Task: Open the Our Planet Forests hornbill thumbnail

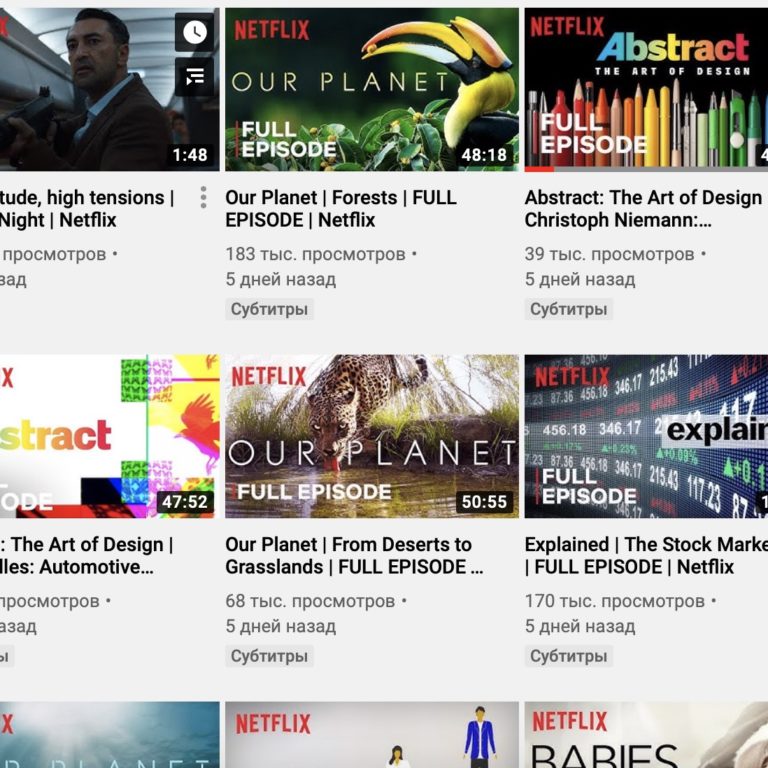Action: coord(371,90)
